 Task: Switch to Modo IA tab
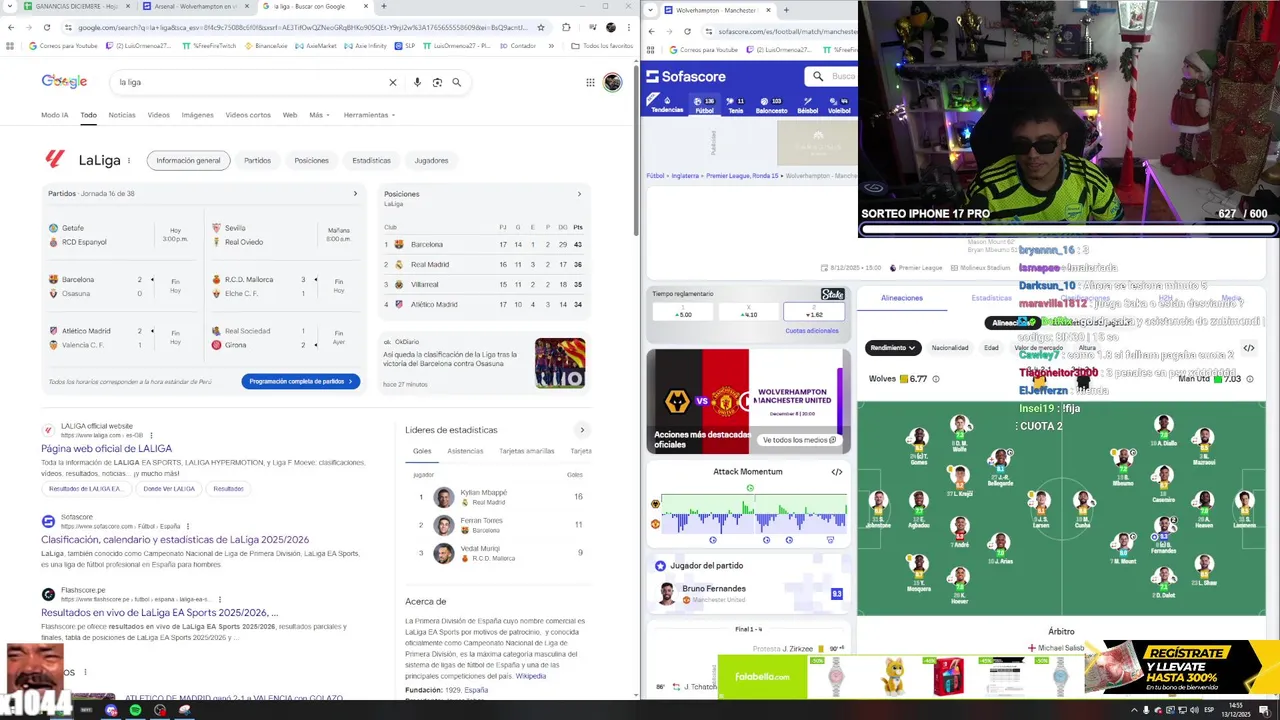coord(55,115)
